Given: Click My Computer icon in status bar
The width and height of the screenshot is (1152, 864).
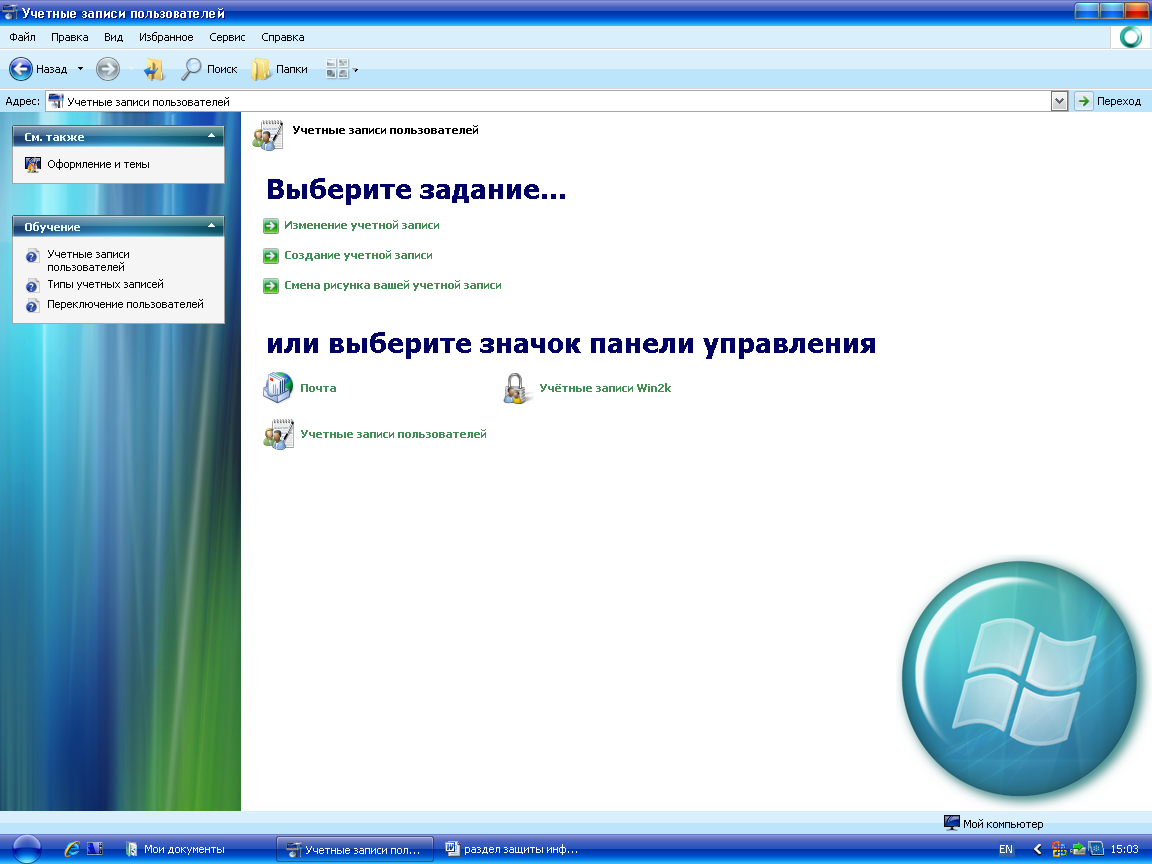Looking at the screenshot, I should click(x=951, y=823).
